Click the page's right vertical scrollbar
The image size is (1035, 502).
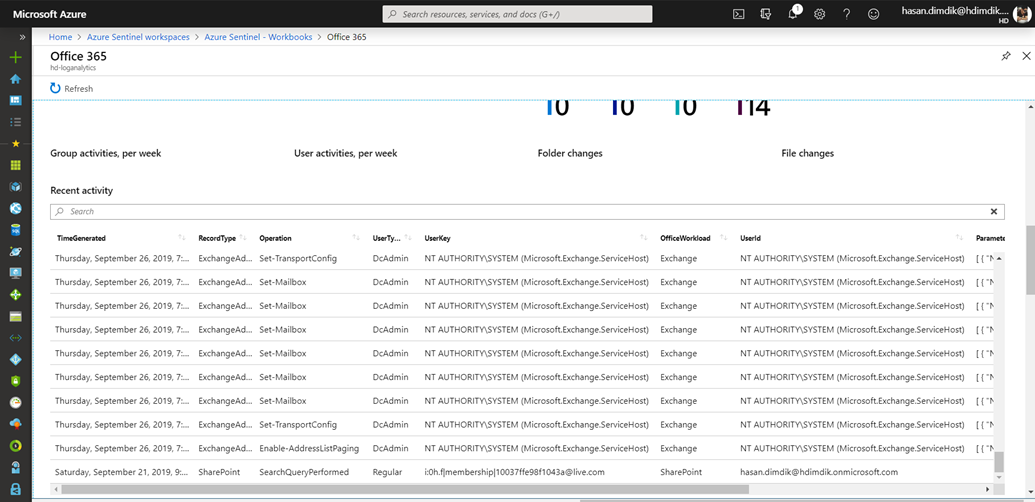tap(1030, 261)
